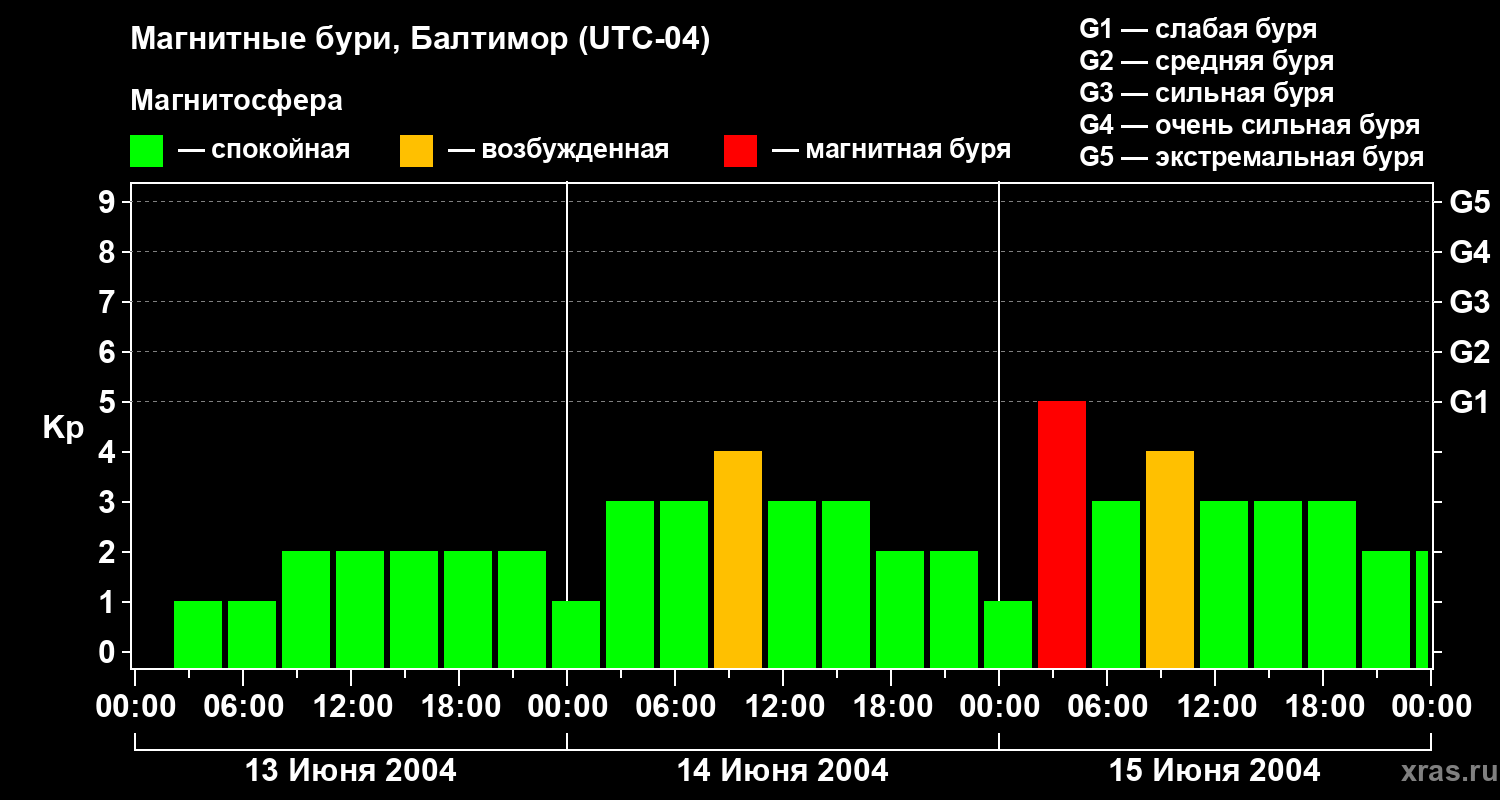The height and width of the screenshot is (800, 1500).
Task: Click the '14 Июня 2004' date label
Action: (x=783, y=771)
